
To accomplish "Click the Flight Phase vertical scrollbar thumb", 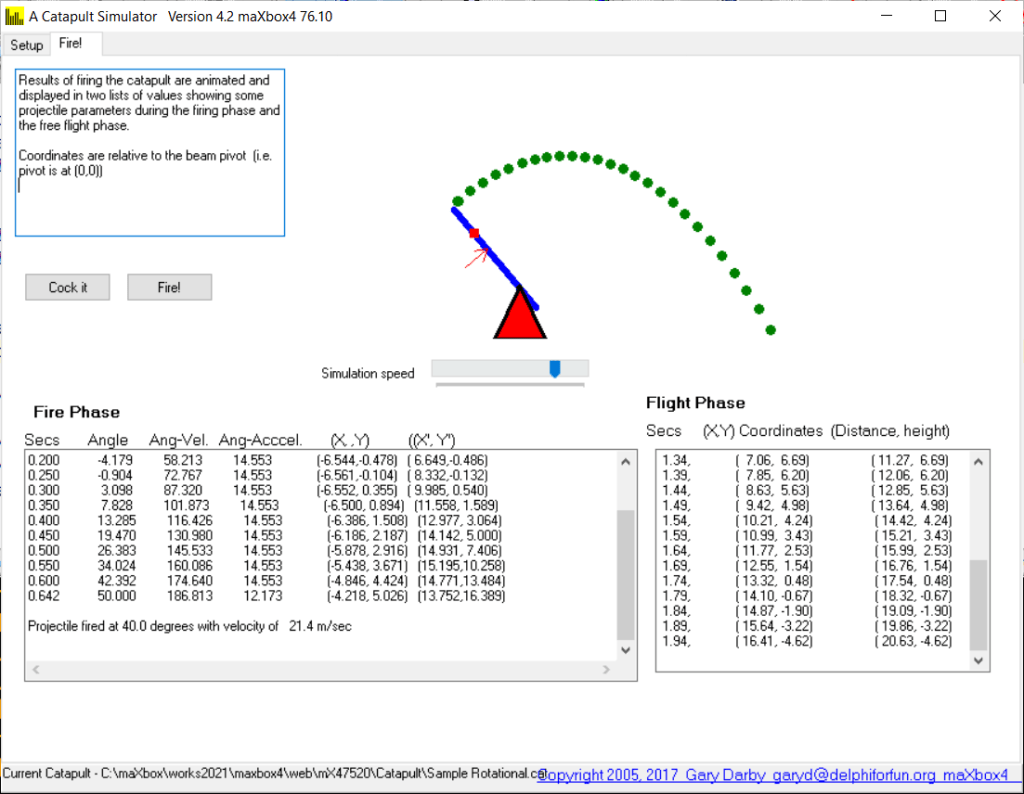I will click(980, 605).
